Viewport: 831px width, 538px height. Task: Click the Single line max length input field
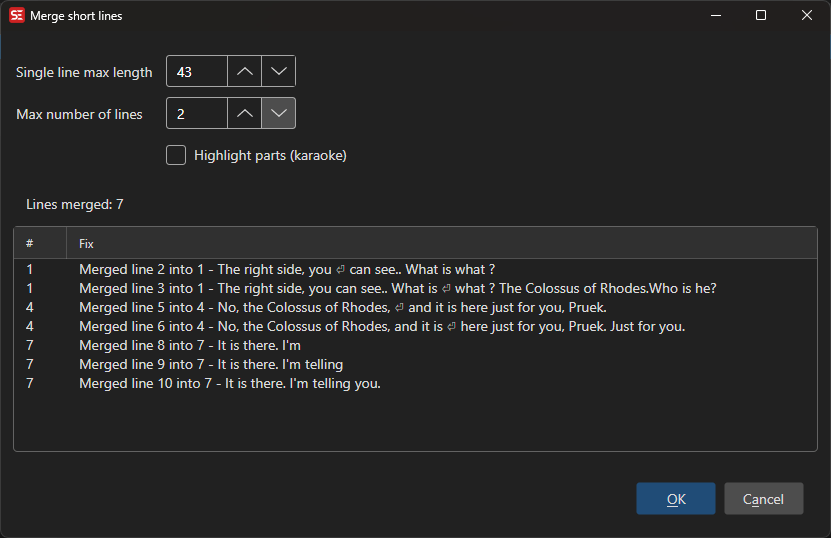(197, 71)
